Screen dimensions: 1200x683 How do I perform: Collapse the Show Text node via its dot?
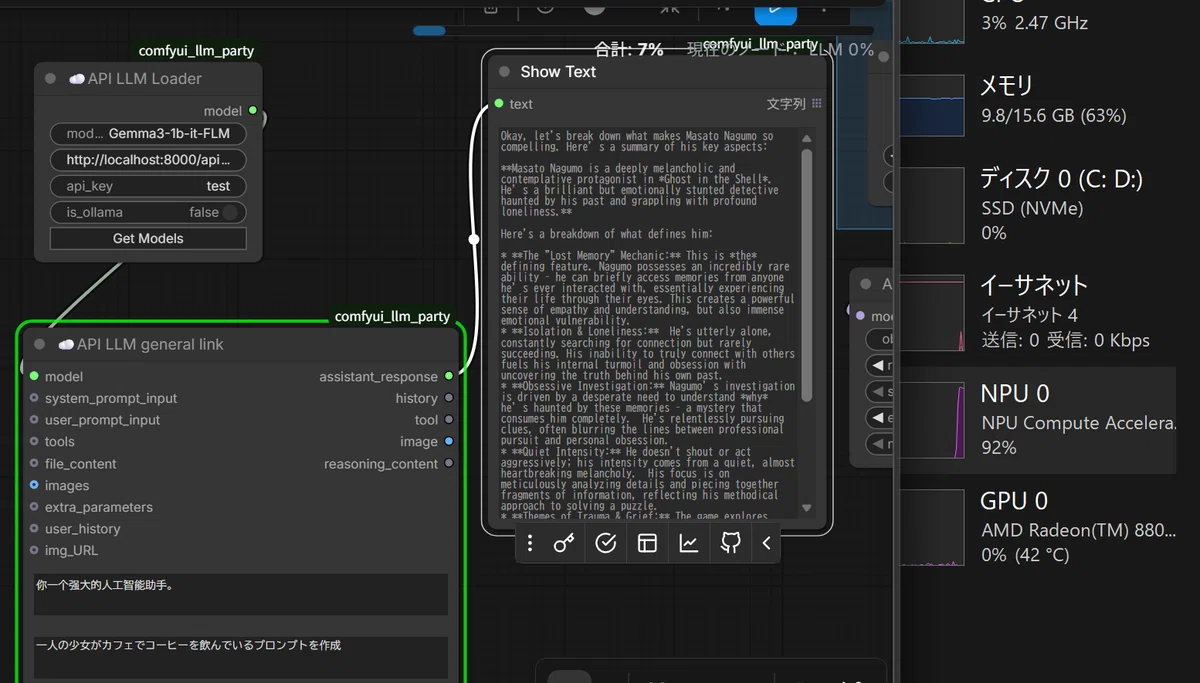[504, 72]
